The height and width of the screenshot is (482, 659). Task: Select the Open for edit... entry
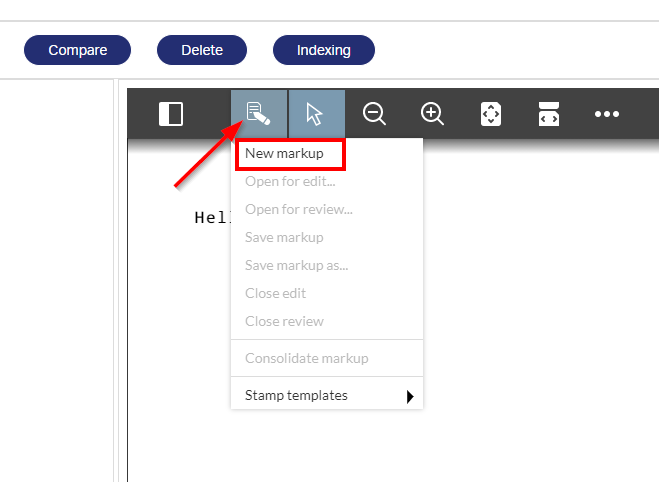point(290,181)
